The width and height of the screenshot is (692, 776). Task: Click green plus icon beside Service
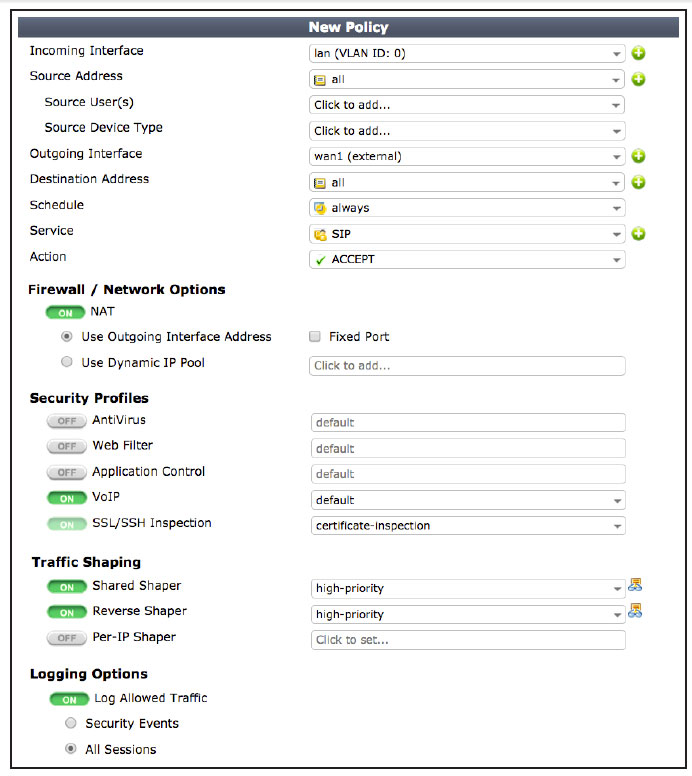(638, 234)
